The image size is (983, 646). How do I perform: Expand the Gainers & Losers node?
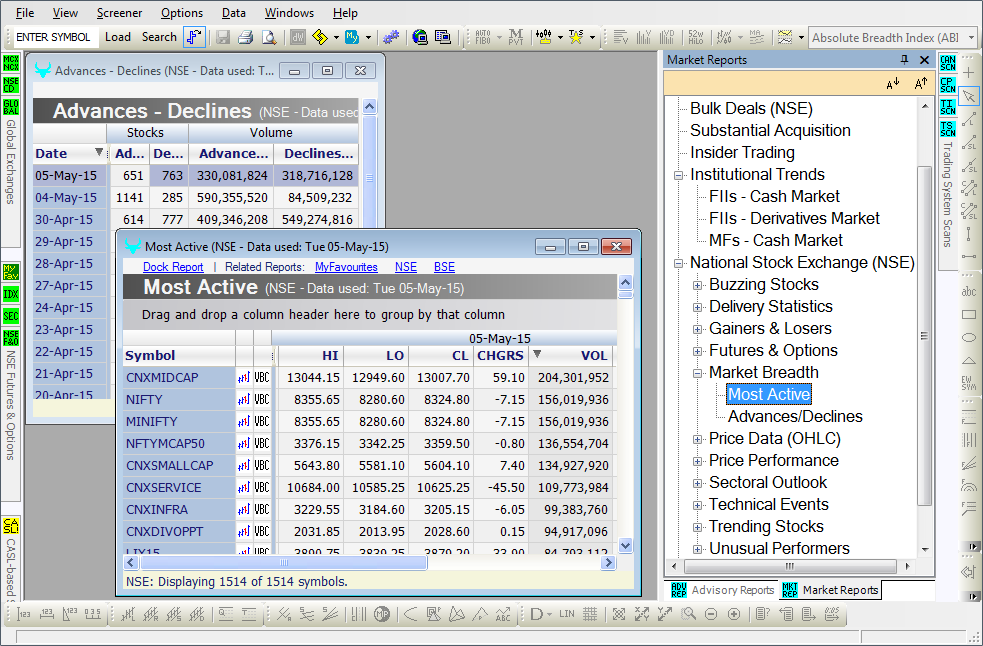point(697,329)
